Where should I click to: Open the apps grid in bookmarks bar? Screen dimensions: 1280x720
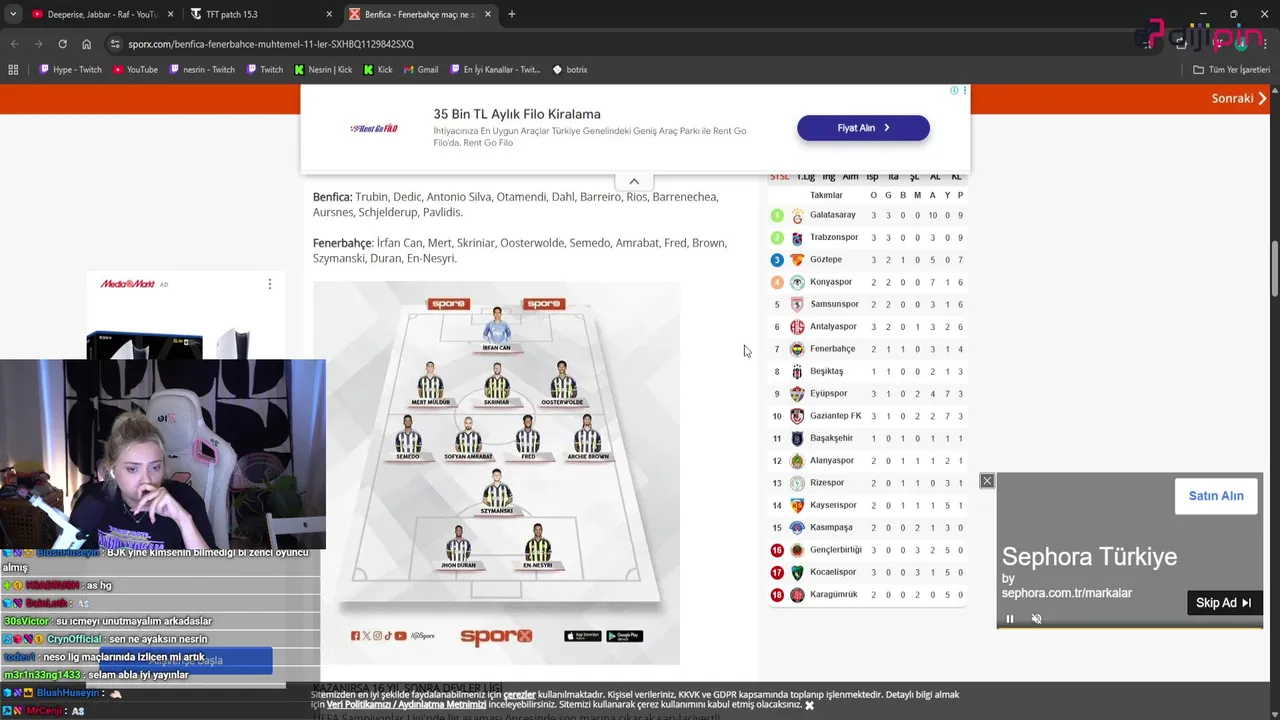(13, 70)
